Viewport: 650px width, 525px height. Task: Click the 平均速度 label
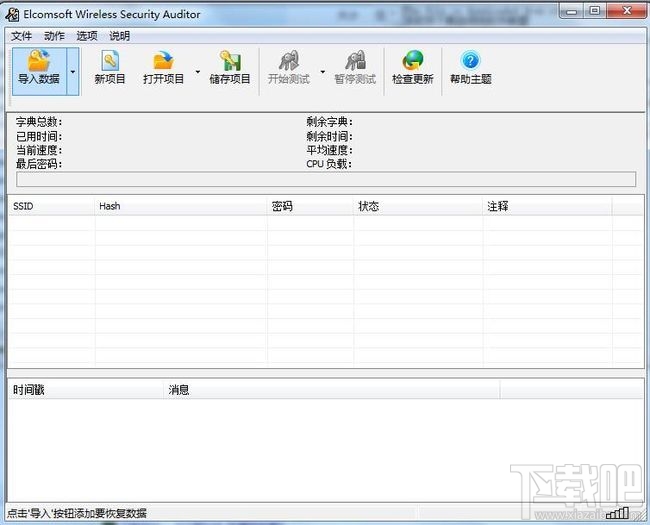point(330,150)
